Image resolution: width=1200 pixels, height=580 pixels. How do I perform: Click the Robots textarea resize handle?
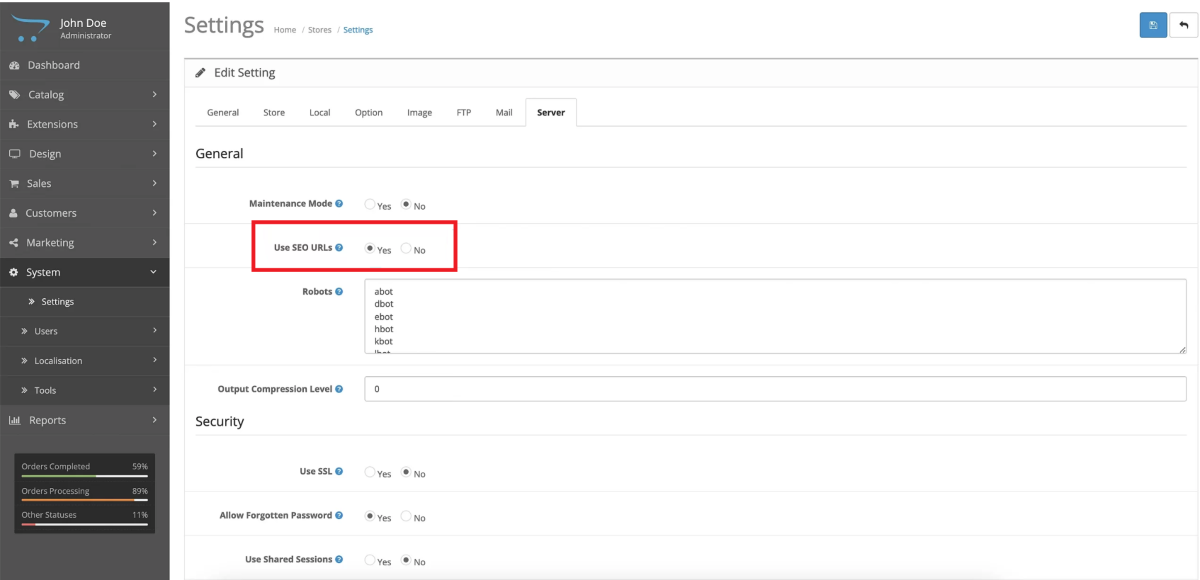[x=1182, y=349]
